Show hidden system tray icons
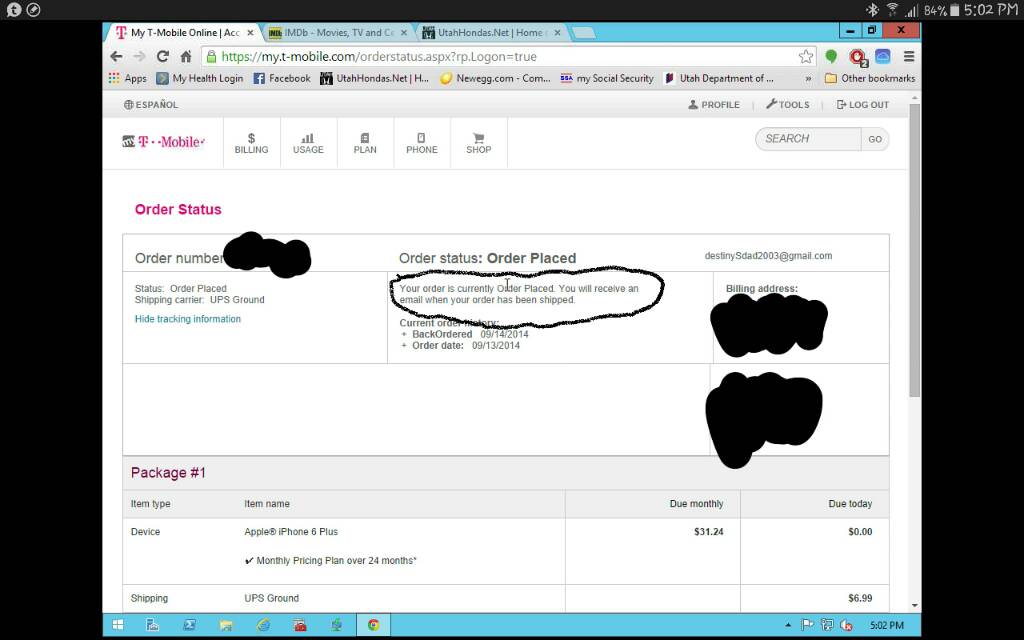Image resolution: width=1024 pixels, height=640 pixels. 788,625
